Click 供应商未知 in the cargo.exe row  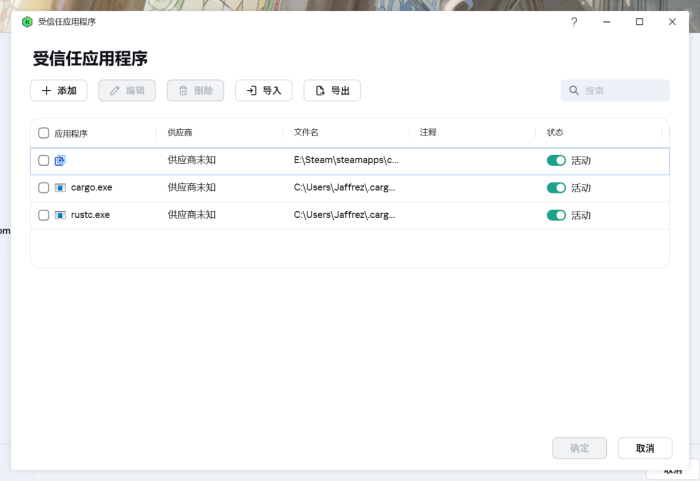(192, 188)
